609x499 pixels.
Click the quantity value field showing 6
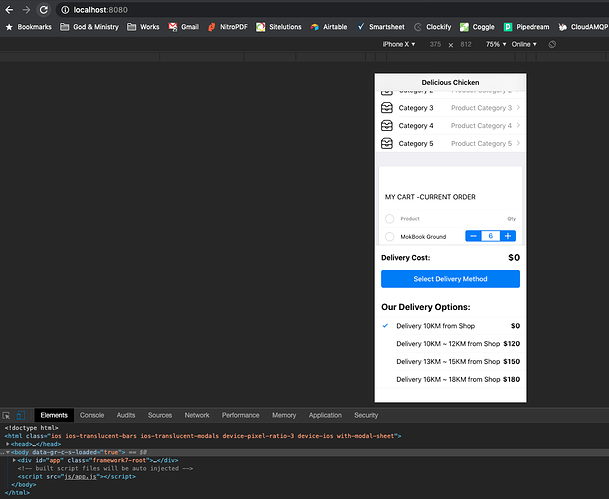coord(491,236)
